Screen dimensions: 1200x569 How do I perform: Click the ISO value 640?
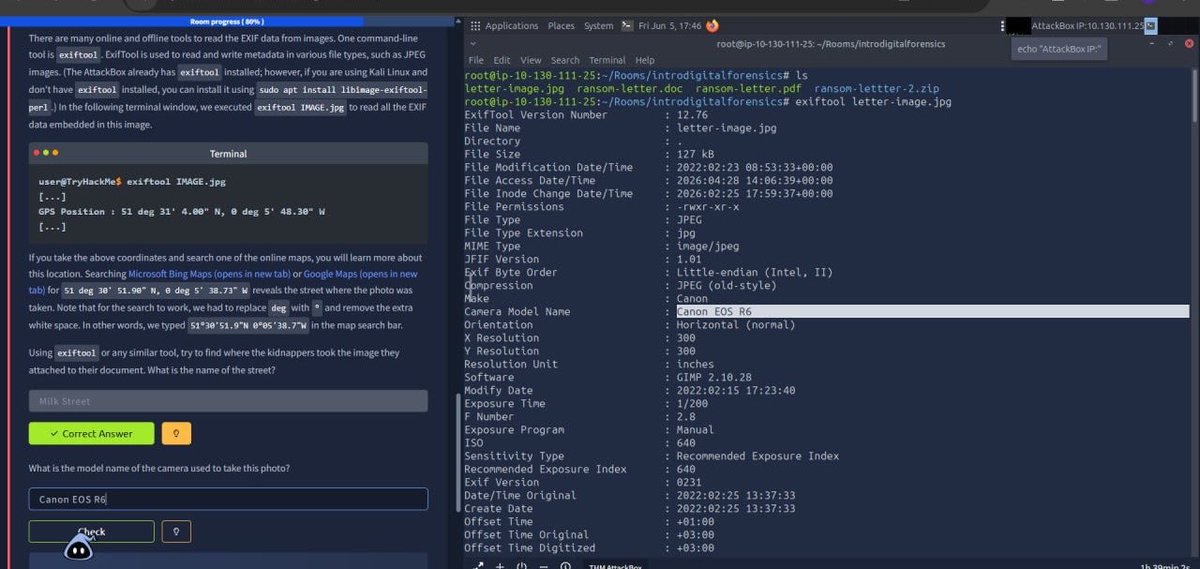point(686,443)
